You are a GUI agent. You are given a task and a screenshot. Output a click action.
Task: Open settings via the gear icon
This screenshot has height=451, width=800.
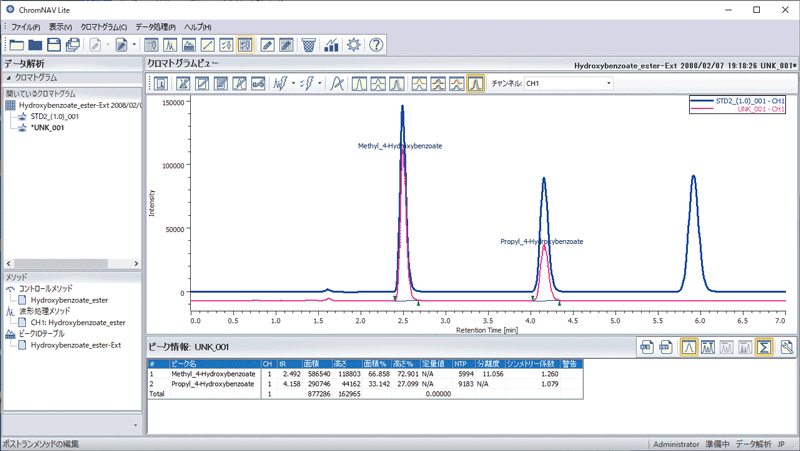[354, 45]
